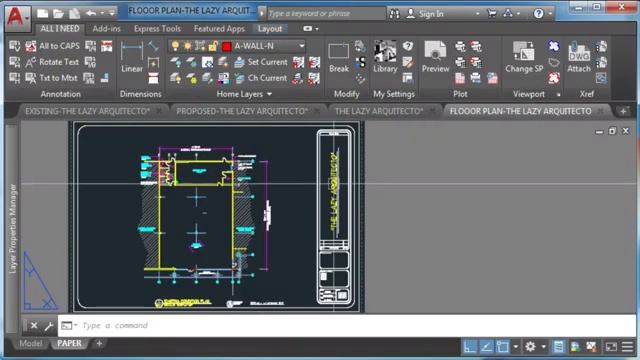Image resolution: width=640 pixels, height=360 pixels.
Task: Switch to EXISTING-THE LAZY ARQUITECTO file tab
Action: tap(87, 111)
